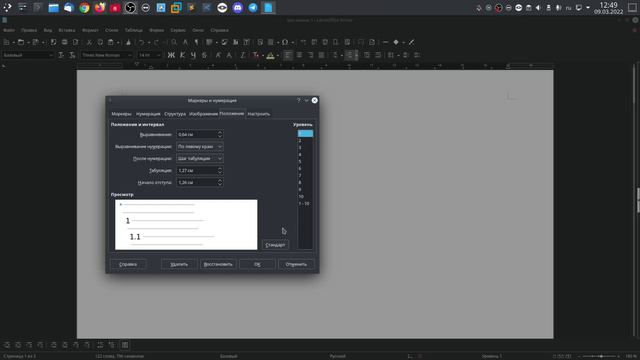The height and width of the screenshot is (360, 640).
Task: Open the 'После нумерации' dropdown
Action: tap(200, 158)
